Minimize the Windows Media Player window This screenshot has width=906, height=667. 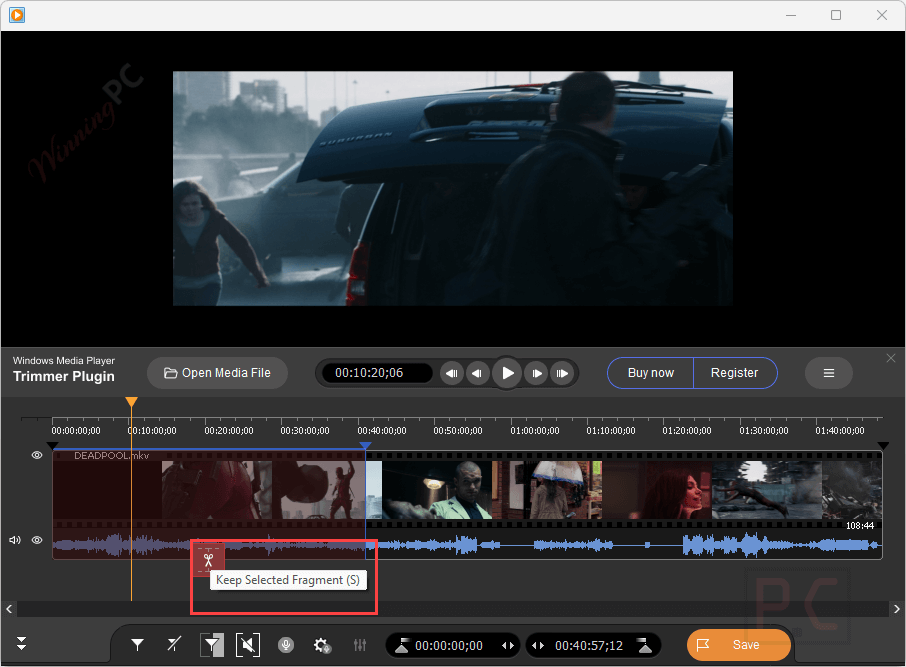pos(791,15)
